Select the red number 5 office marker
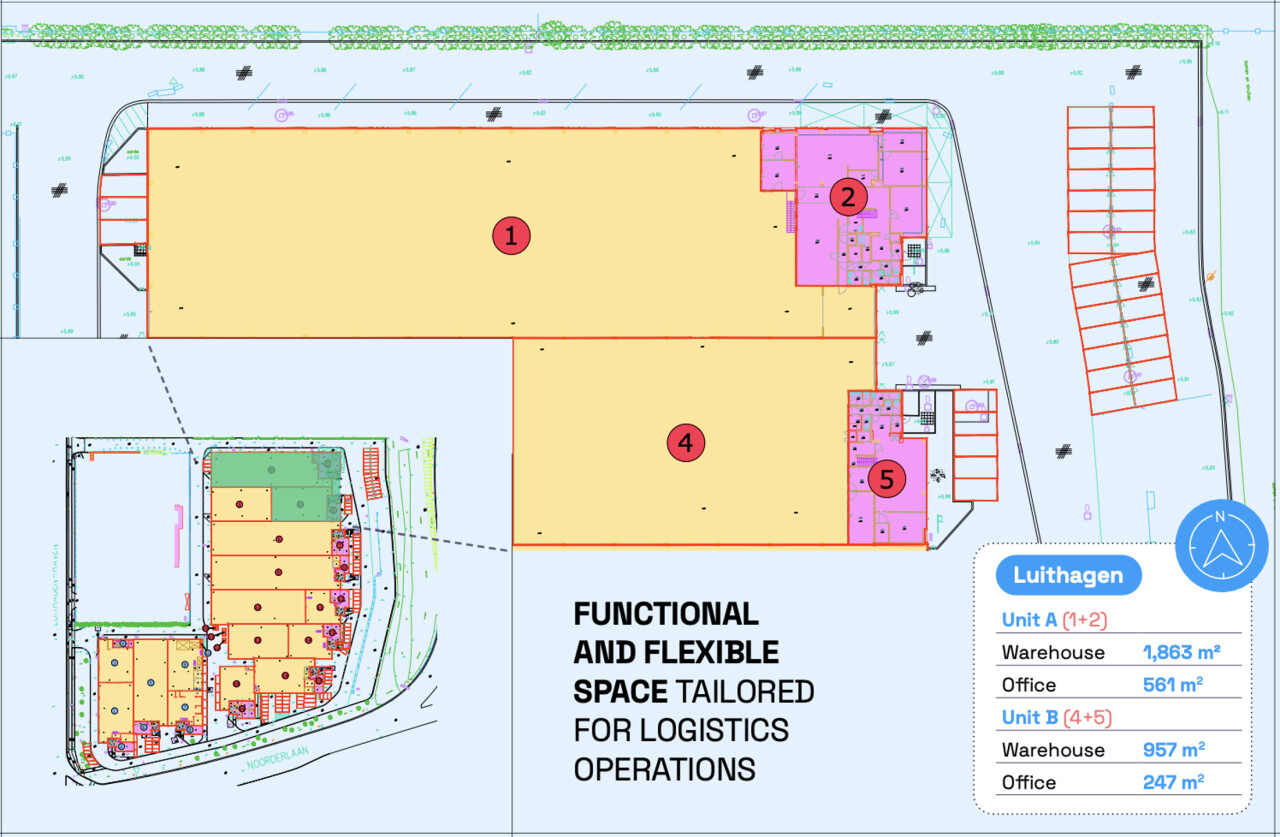The image size is (1280, 837). point(887,480)
